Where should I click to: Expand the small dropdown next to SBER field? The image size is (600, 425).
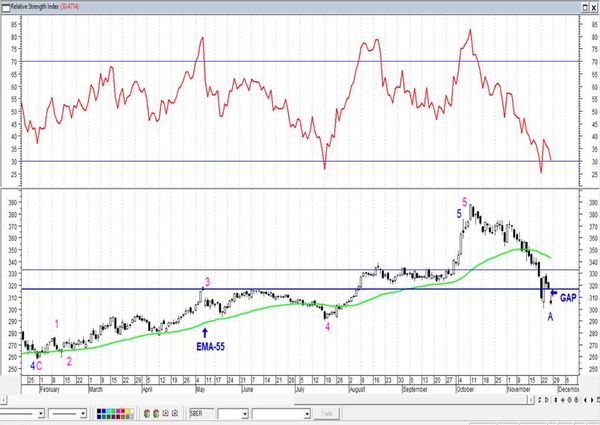click(245, 414)
